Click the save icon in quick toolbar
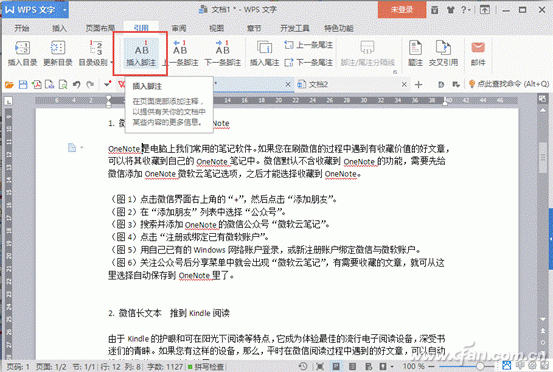This screenshot has height=372, width=553. point(23,85)
